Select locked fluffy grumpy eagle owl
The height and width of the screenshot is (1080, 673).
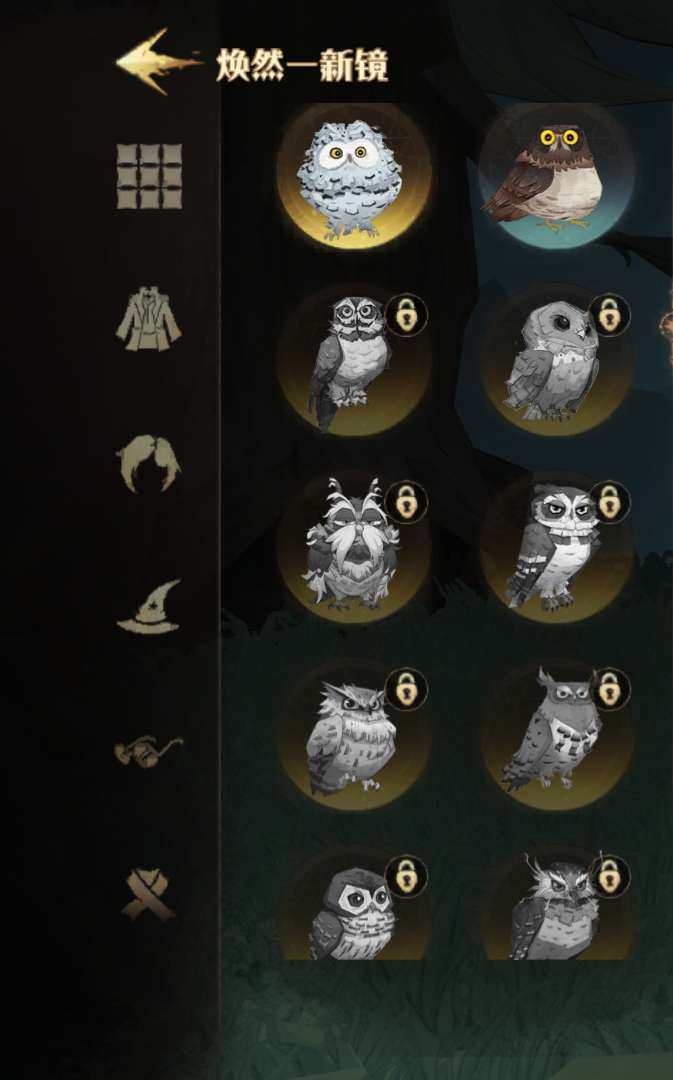coord(354,734)
